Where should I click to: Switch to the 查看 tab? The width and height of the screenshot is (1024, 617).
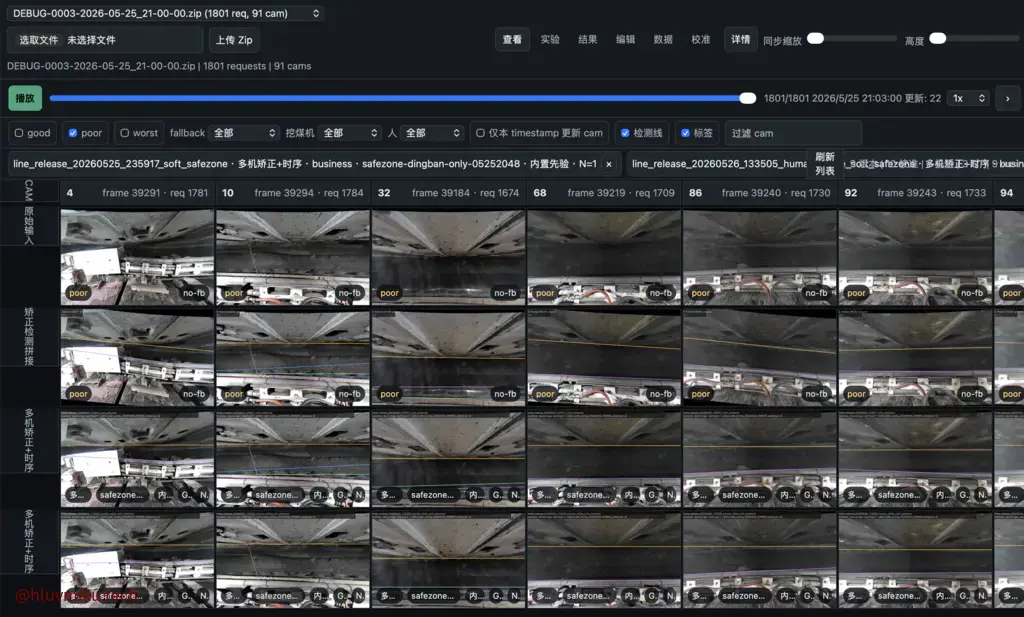pyautogui.click(x=512, y=39)
